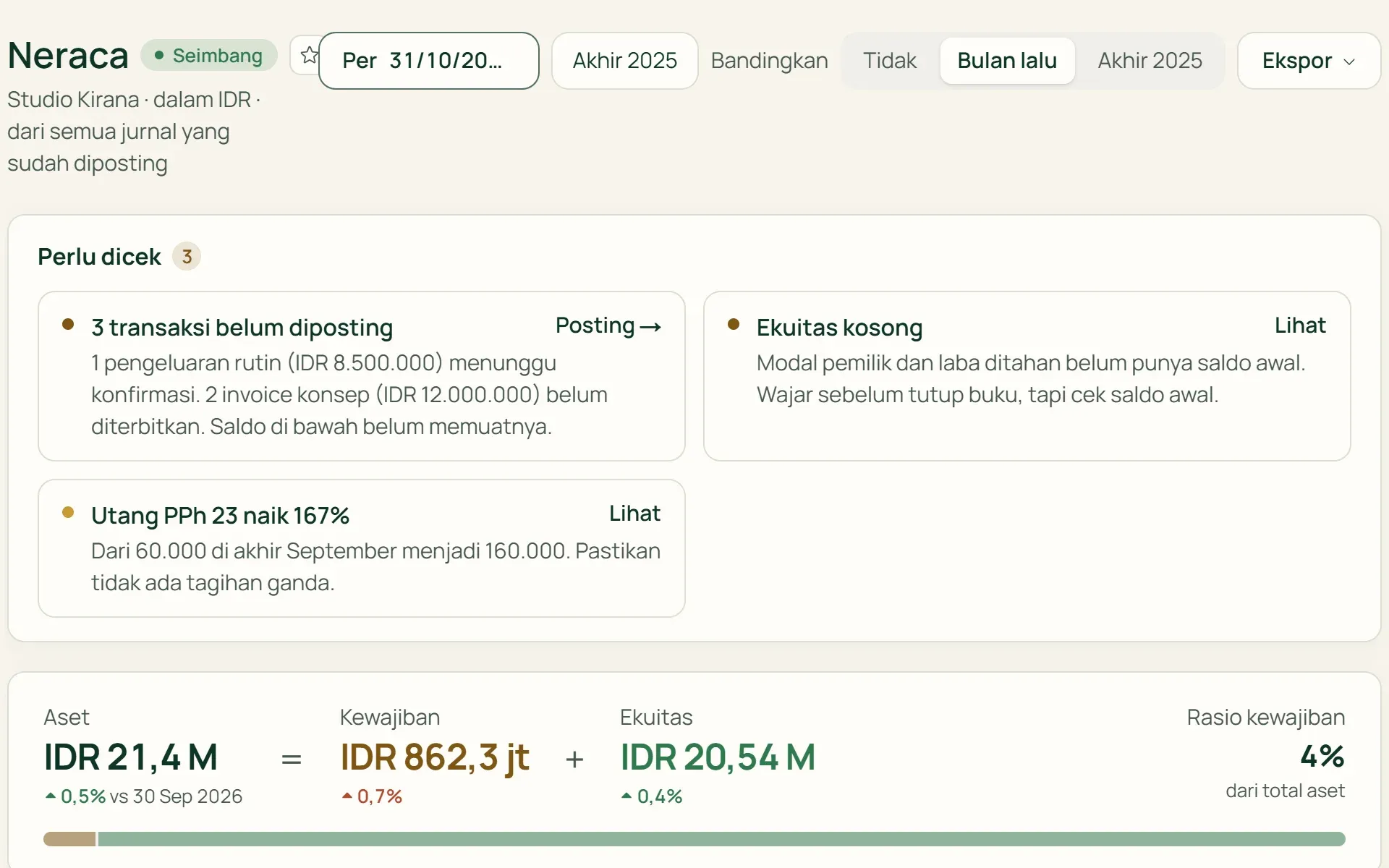Click the Neraca page title
The height and width of the screenshot is (868, 1389).
click(68, 56)
